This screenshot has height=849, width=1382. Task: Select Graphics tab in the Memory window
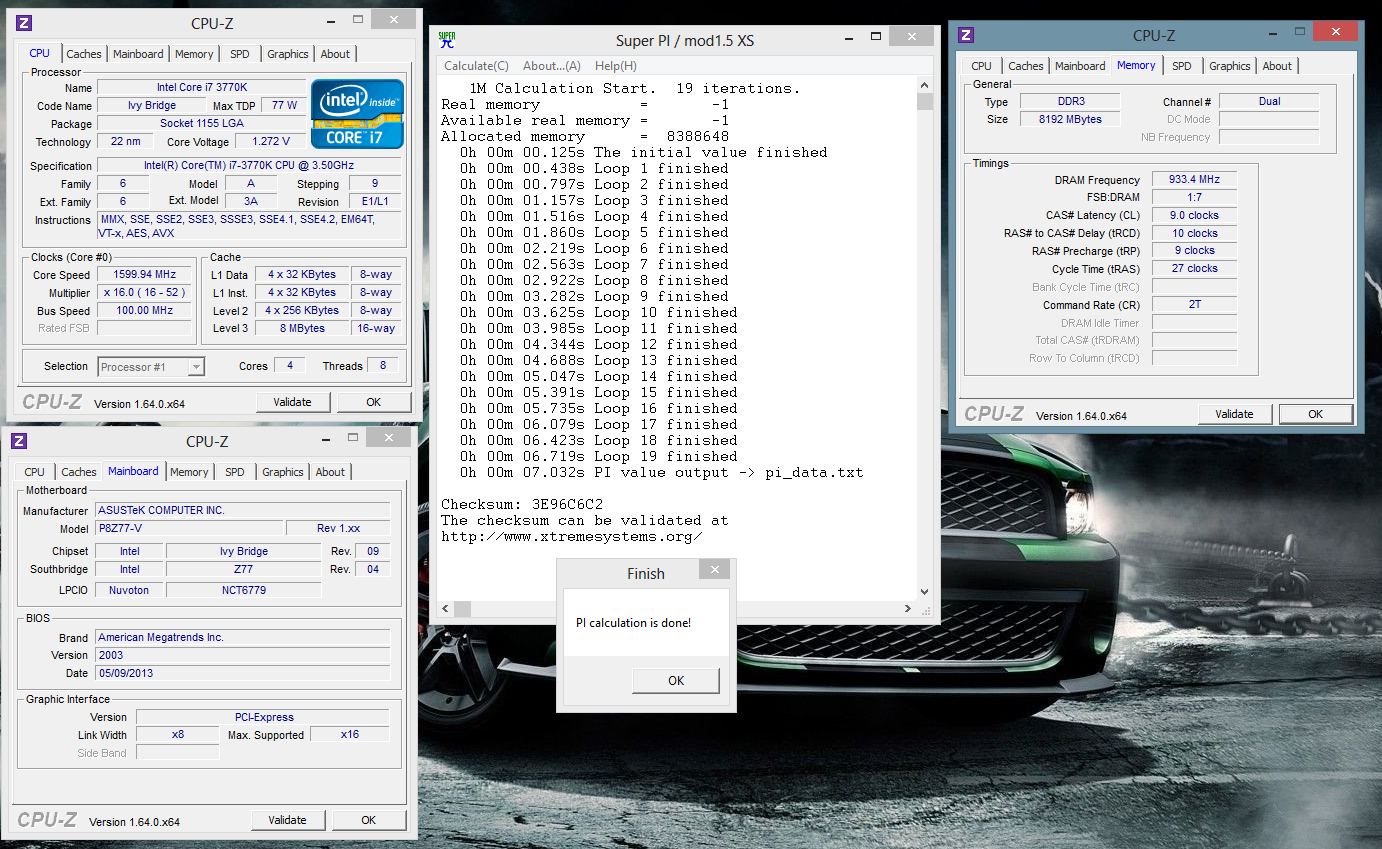(x=1230, y=66)
